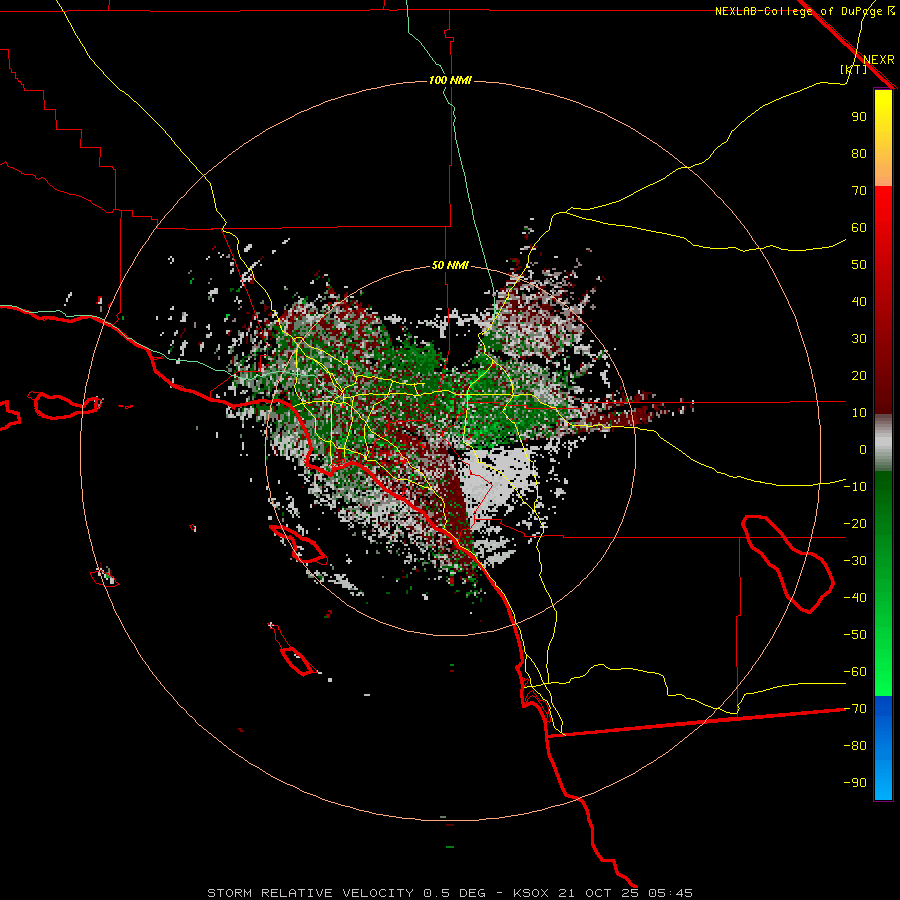Click the 80 value on velocity scale

859,153
